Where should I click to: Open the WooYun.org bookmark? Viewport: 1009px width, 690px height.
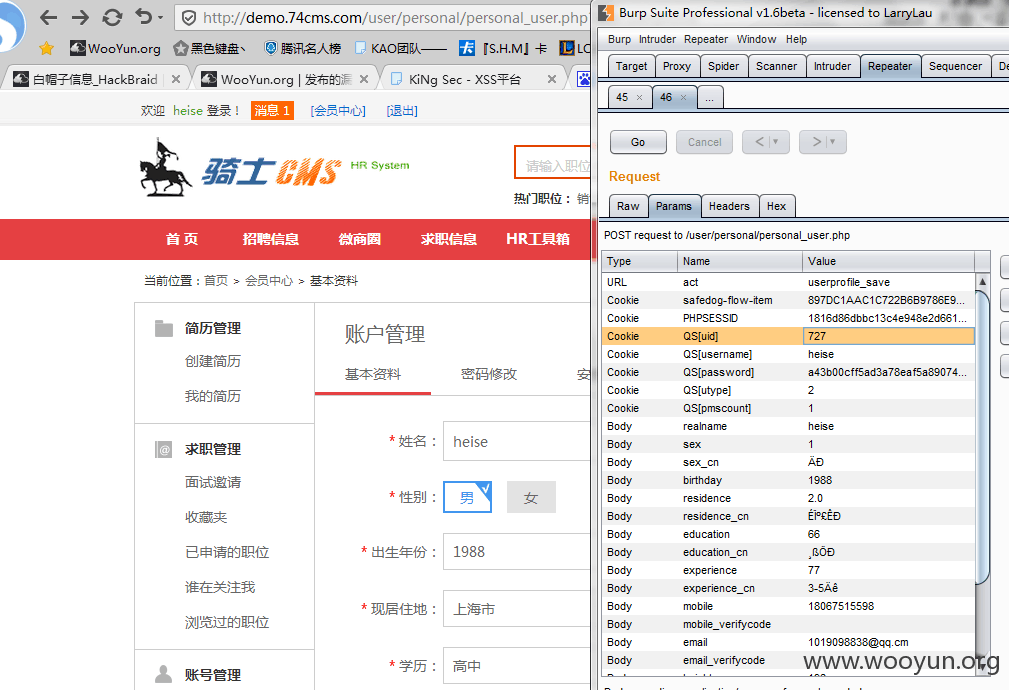pos(115,48)
